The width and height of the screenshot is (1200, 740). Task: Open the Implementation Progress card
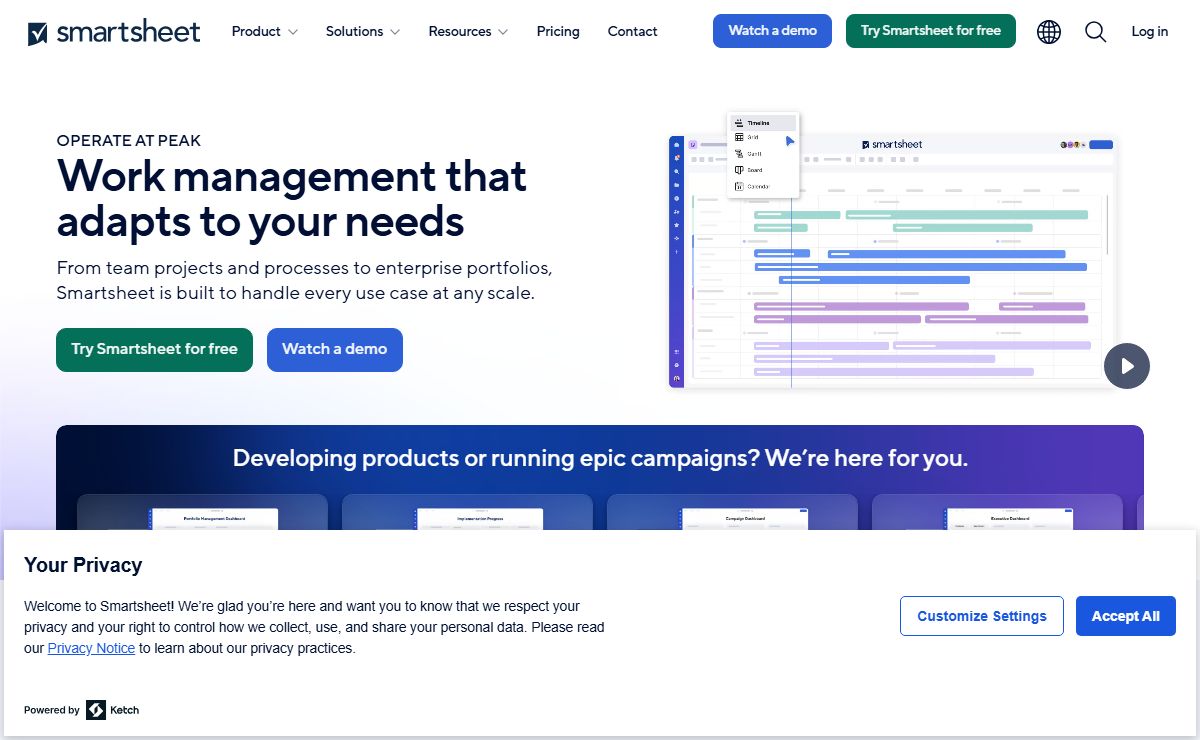tap(467, 512)
